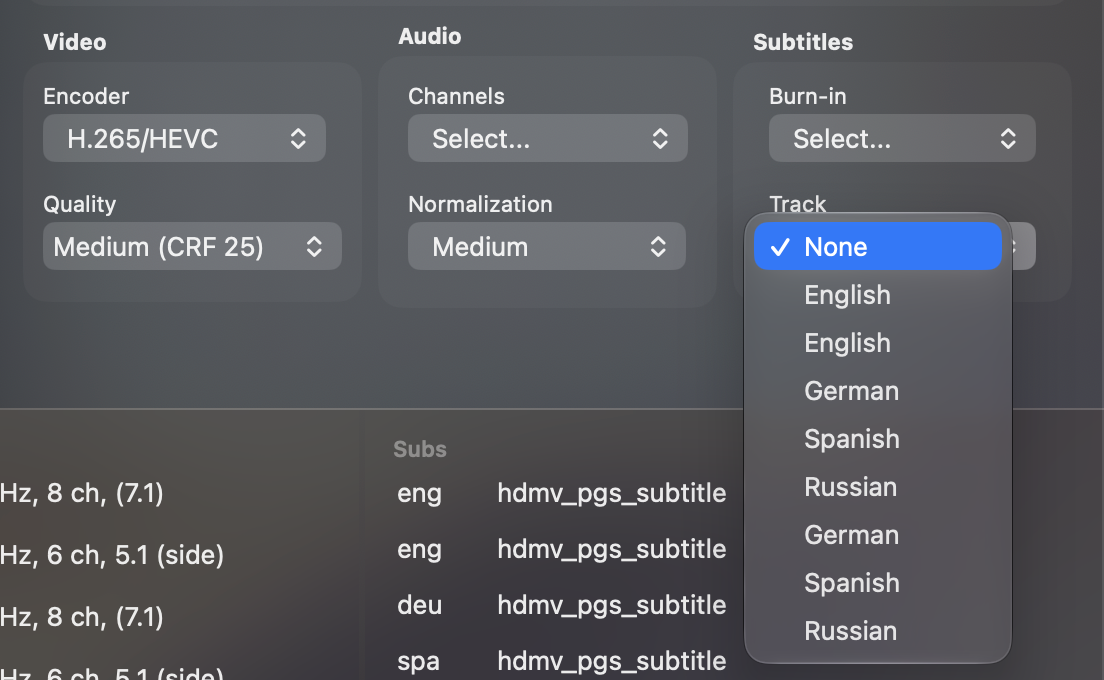Choose None in the Track menu

click(x=878, y=246)
